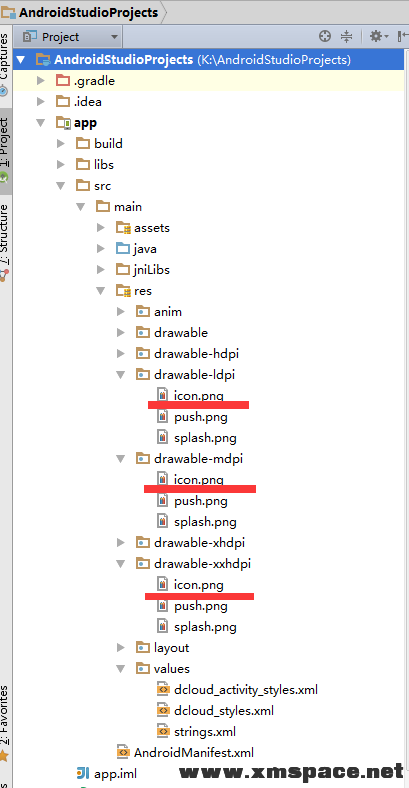Select dcloud_activity_styles.xml file name
Viewport: 409px width, 788px height.
pos(246,690)
